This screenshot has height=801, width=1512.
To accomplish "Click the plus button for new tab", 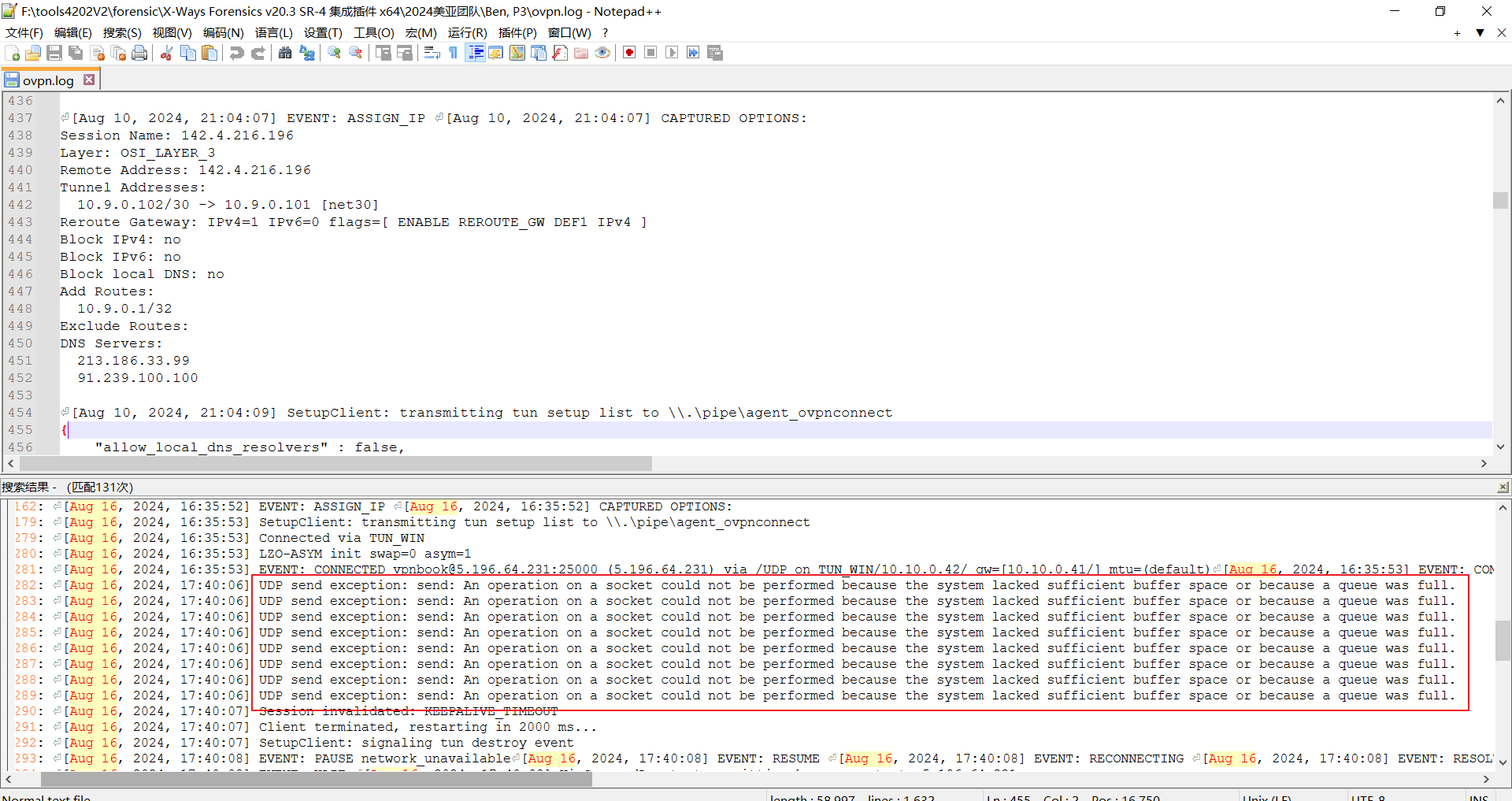I will coord(1457,33).
